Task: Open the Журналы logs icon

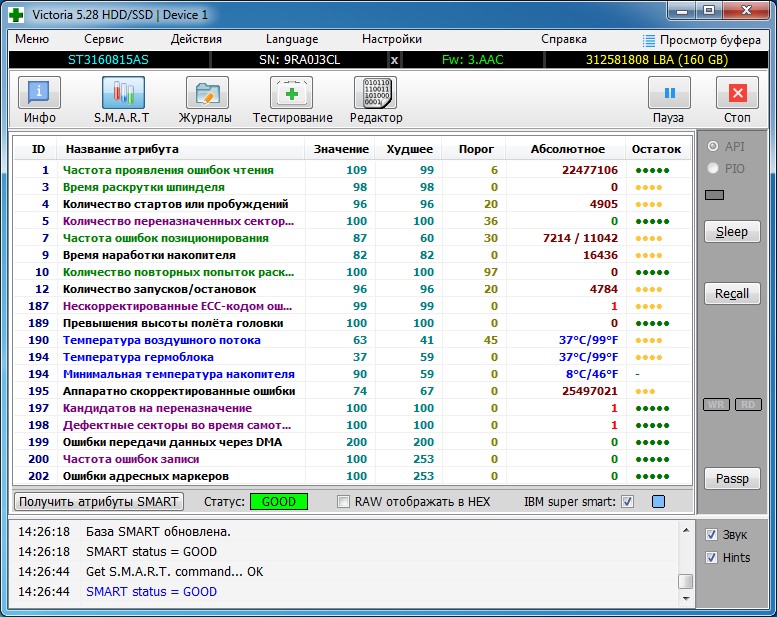Action: (x=207, y=93)
